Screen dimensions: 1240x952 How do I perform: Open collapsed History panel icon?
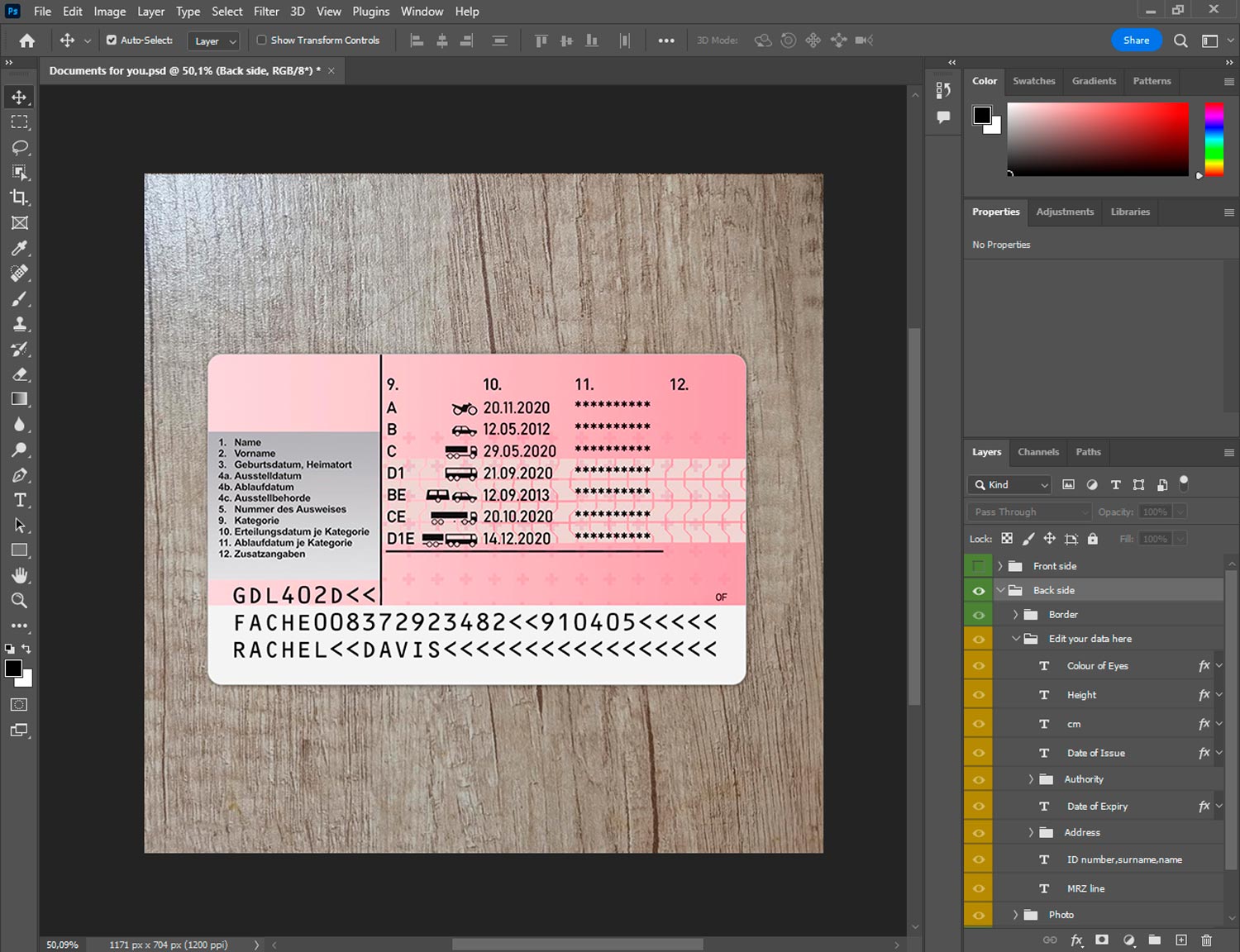tap(943, 89)
